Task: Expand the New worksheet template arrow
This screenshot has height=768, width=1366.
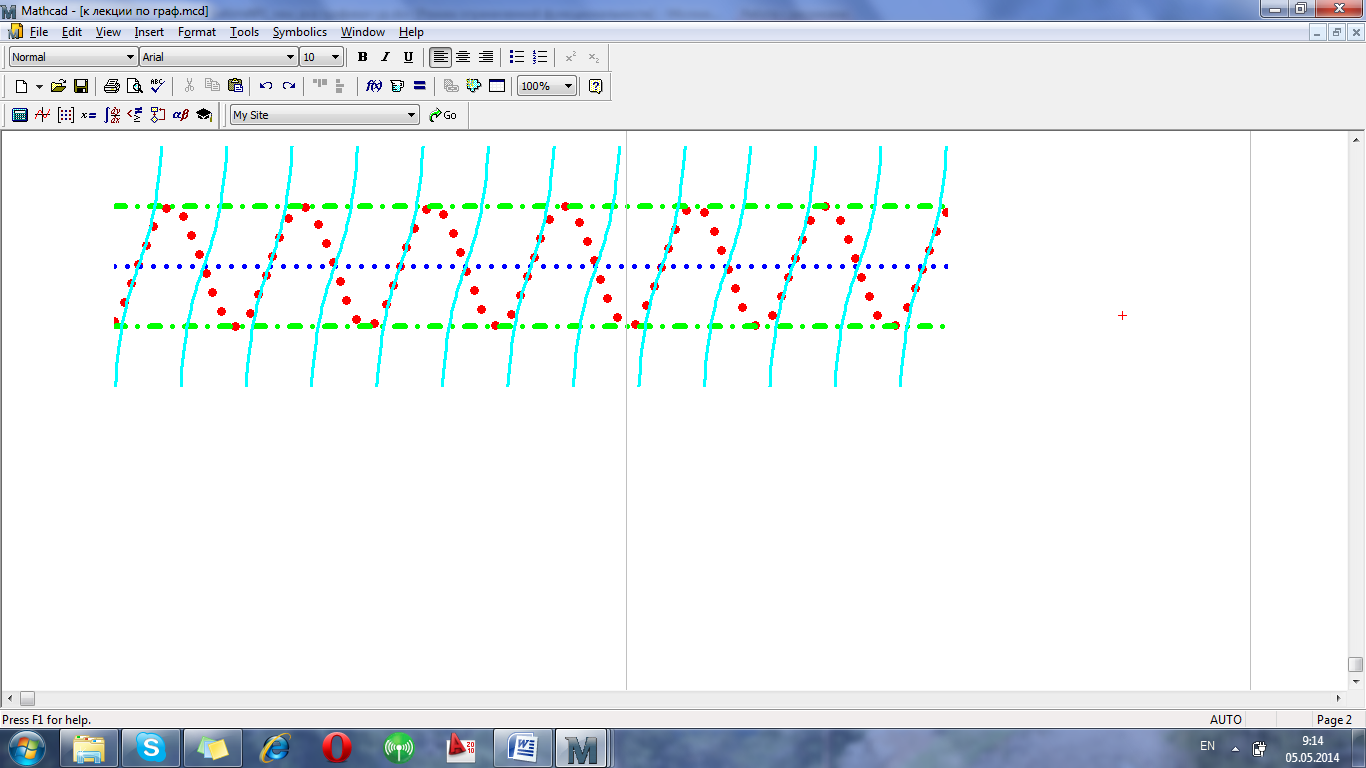Action: (x=39, y=86)
